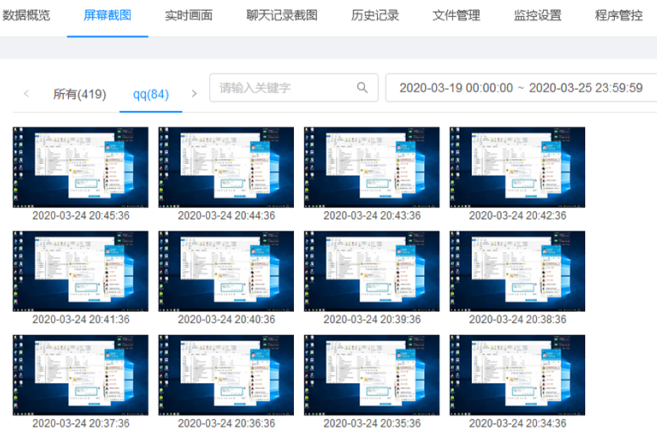This screenshot has height=445, width=657.
Task: Open the date range picker
Action: [x=521, y=88]
